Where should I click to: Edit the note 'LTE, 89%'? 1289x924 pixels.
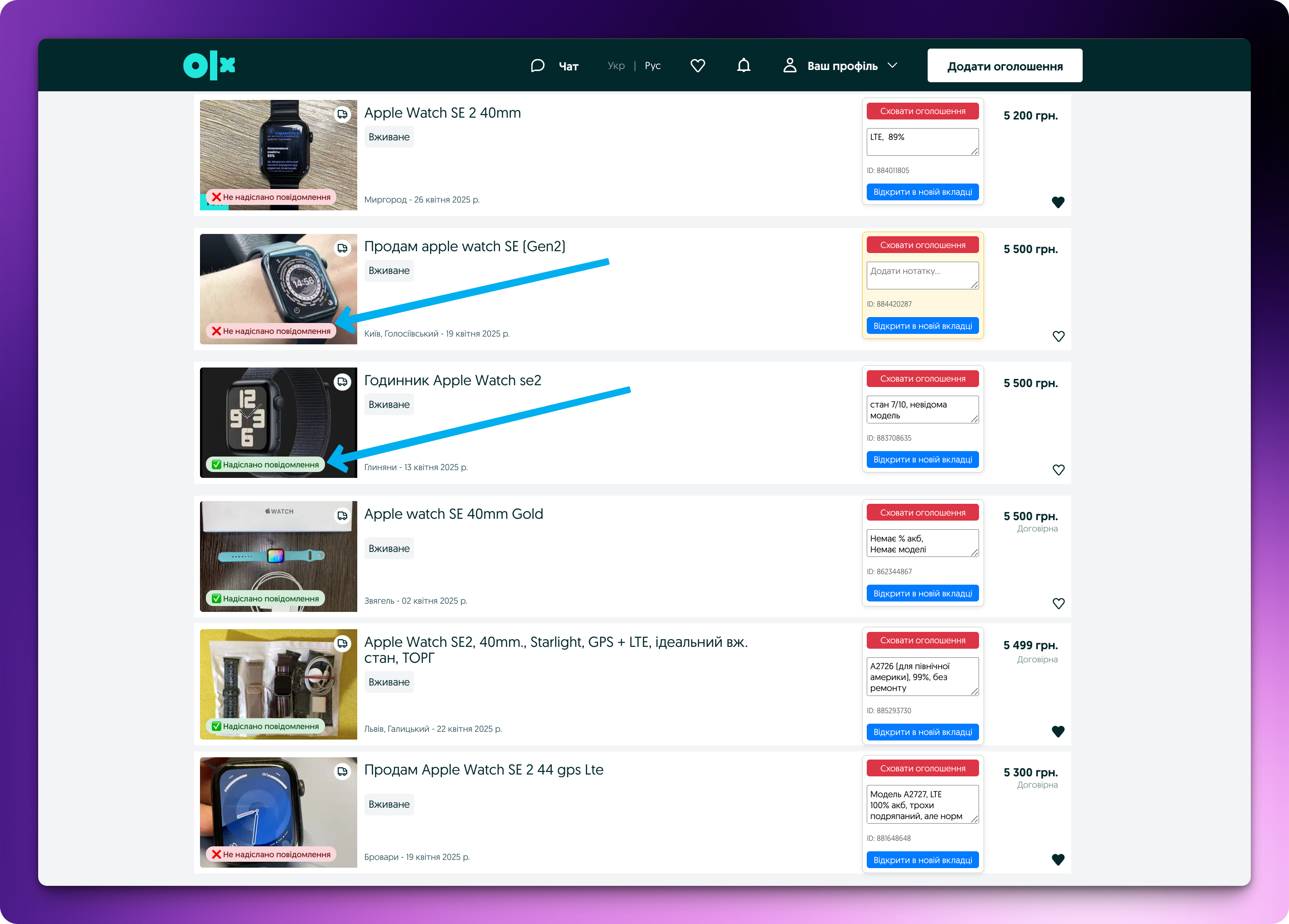pos(922,142)
